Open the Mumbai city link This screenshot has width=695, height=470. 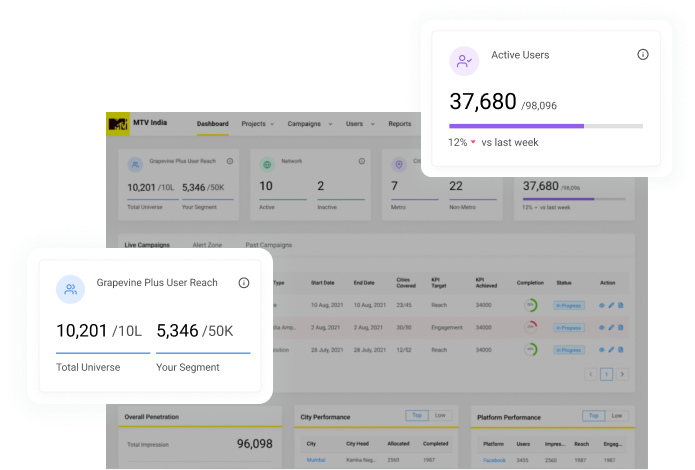(x=316, y=460)
